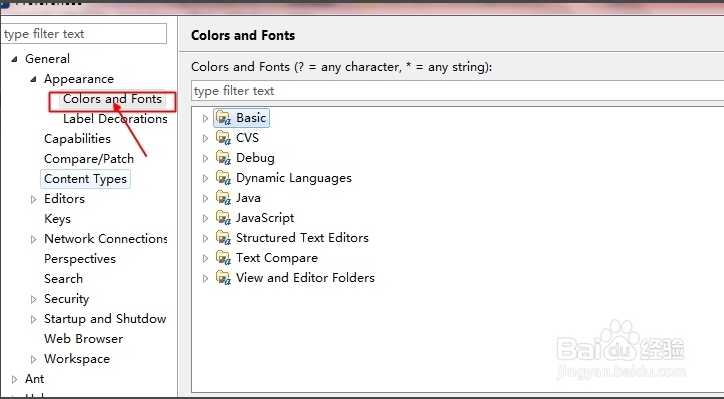Viewport: 724px width, 399px height.
Task: Expand the JavaScript category arrow
Action: tap(205, 218)
